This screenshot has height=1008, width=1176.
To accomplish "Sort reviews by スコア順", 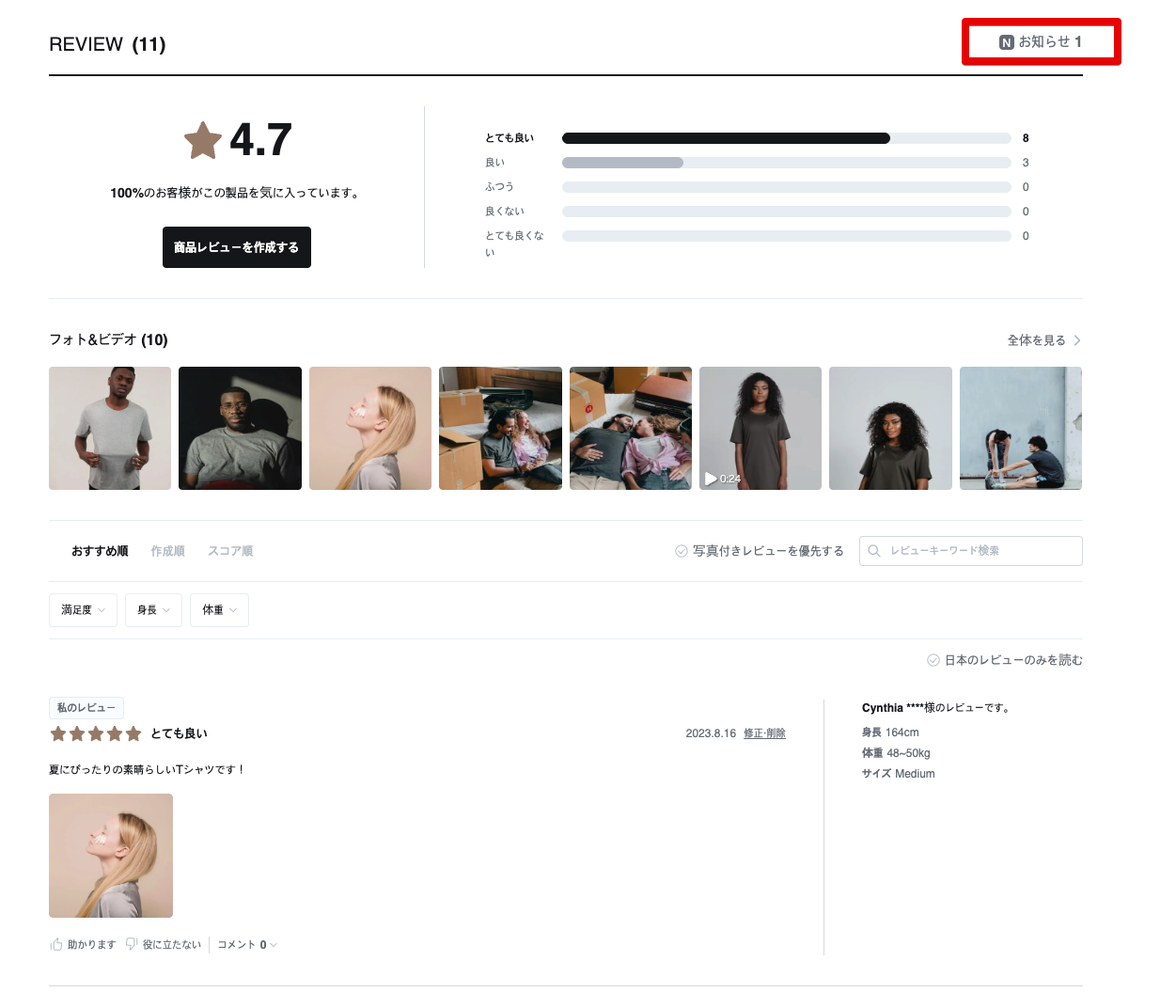I will [x=230, y=551].
